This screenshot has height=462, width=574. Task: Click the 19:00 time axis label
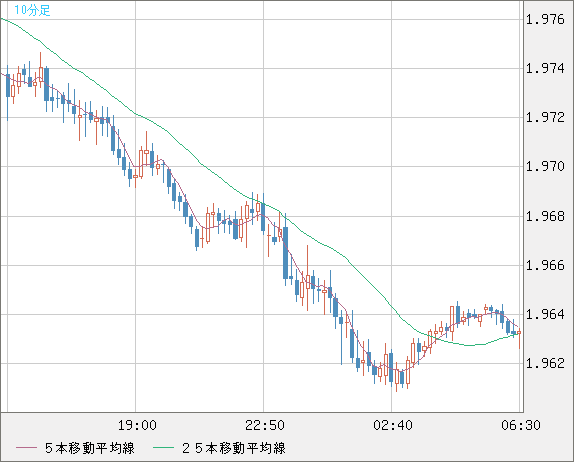click(137, 425)
